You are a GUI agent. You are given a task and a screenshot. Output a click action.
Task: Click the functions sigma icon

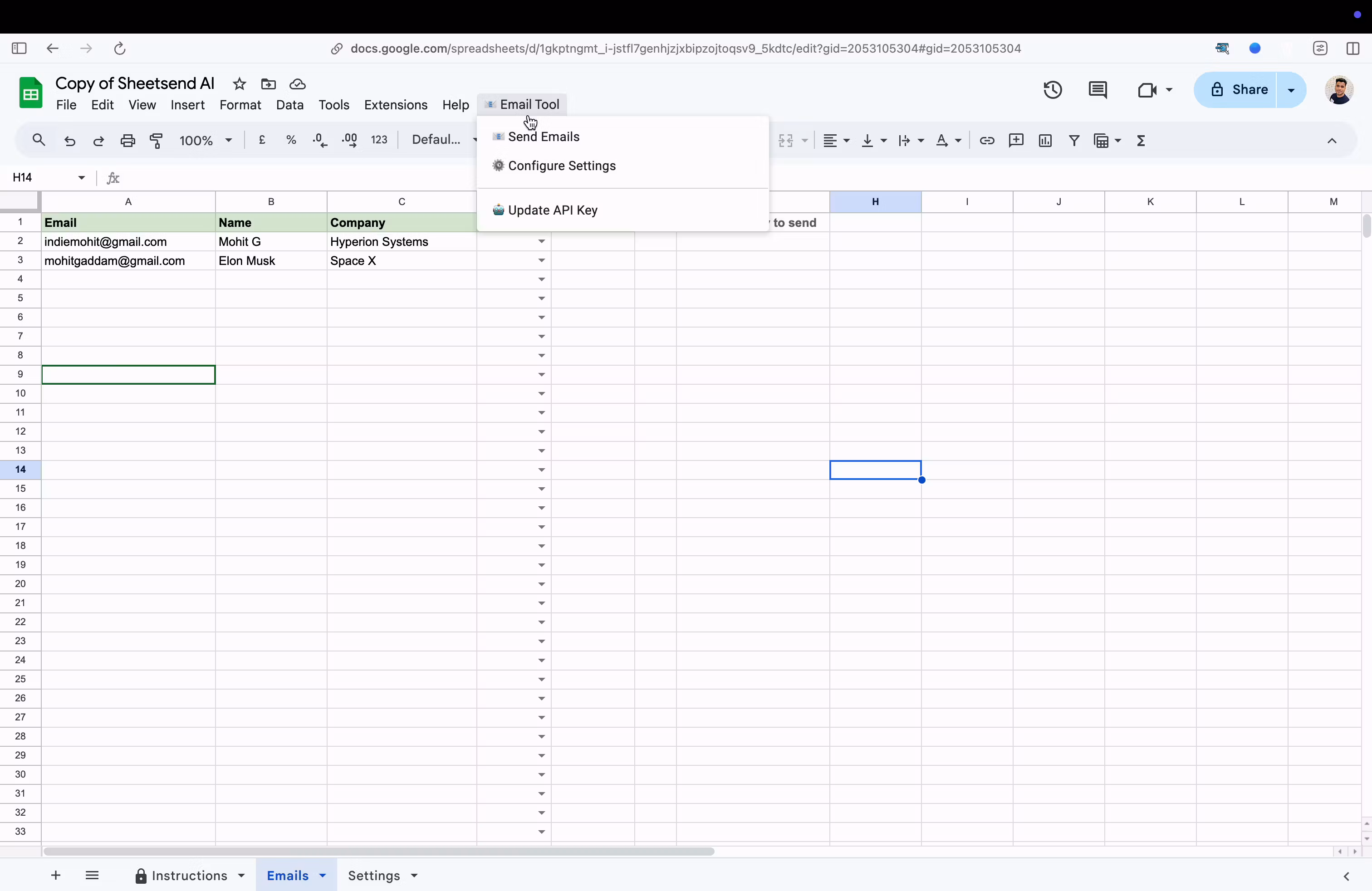point(1142,141)
